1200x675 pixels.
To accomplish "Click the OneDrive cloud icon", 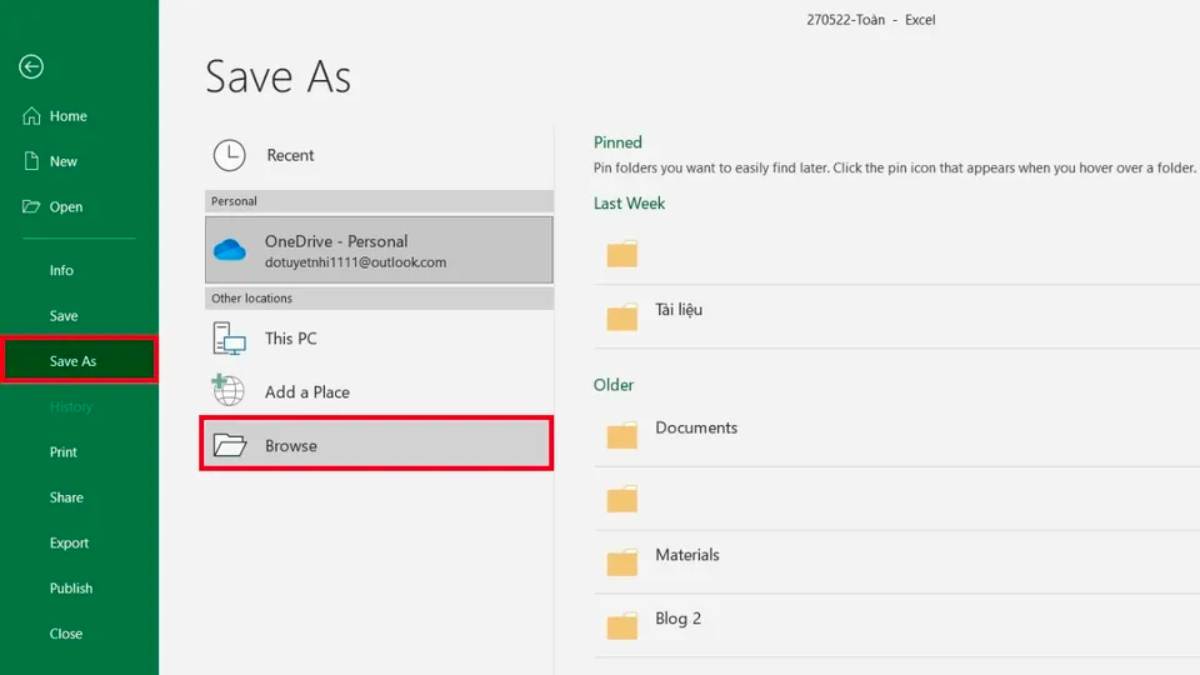I will pyautogui.click(x=230, y=250).
